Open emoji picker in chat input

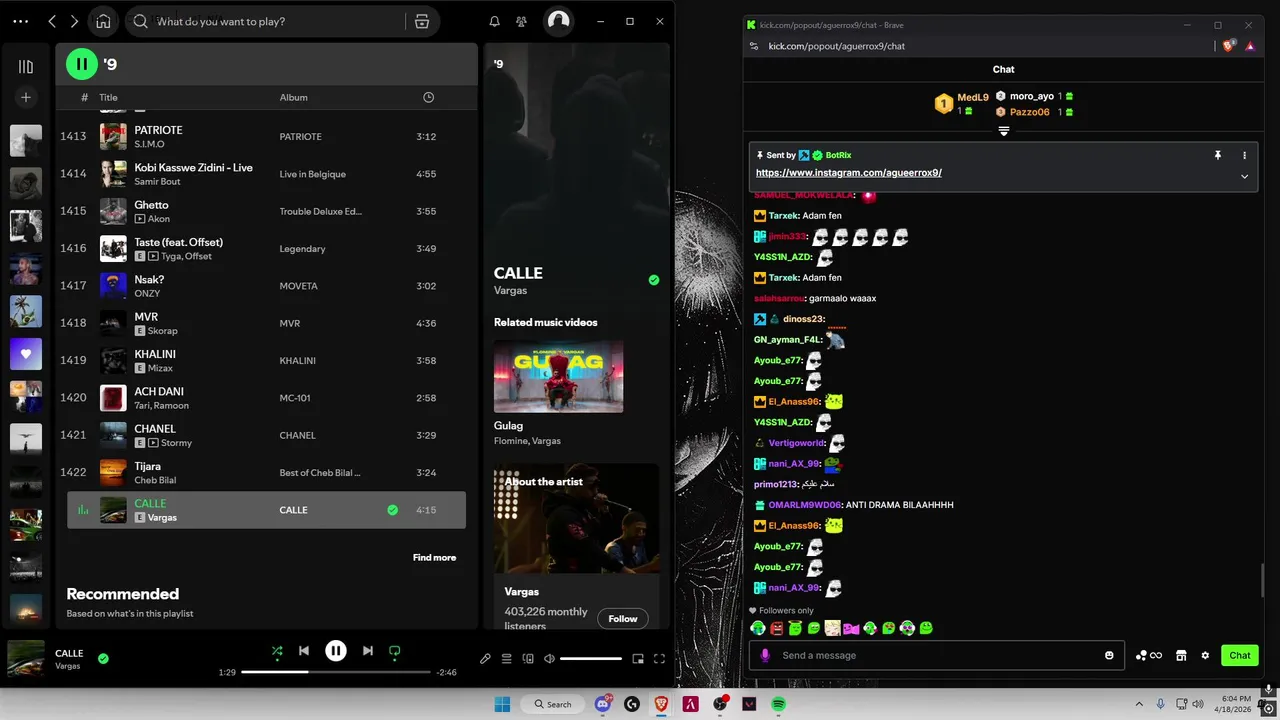pos(1109,655)
